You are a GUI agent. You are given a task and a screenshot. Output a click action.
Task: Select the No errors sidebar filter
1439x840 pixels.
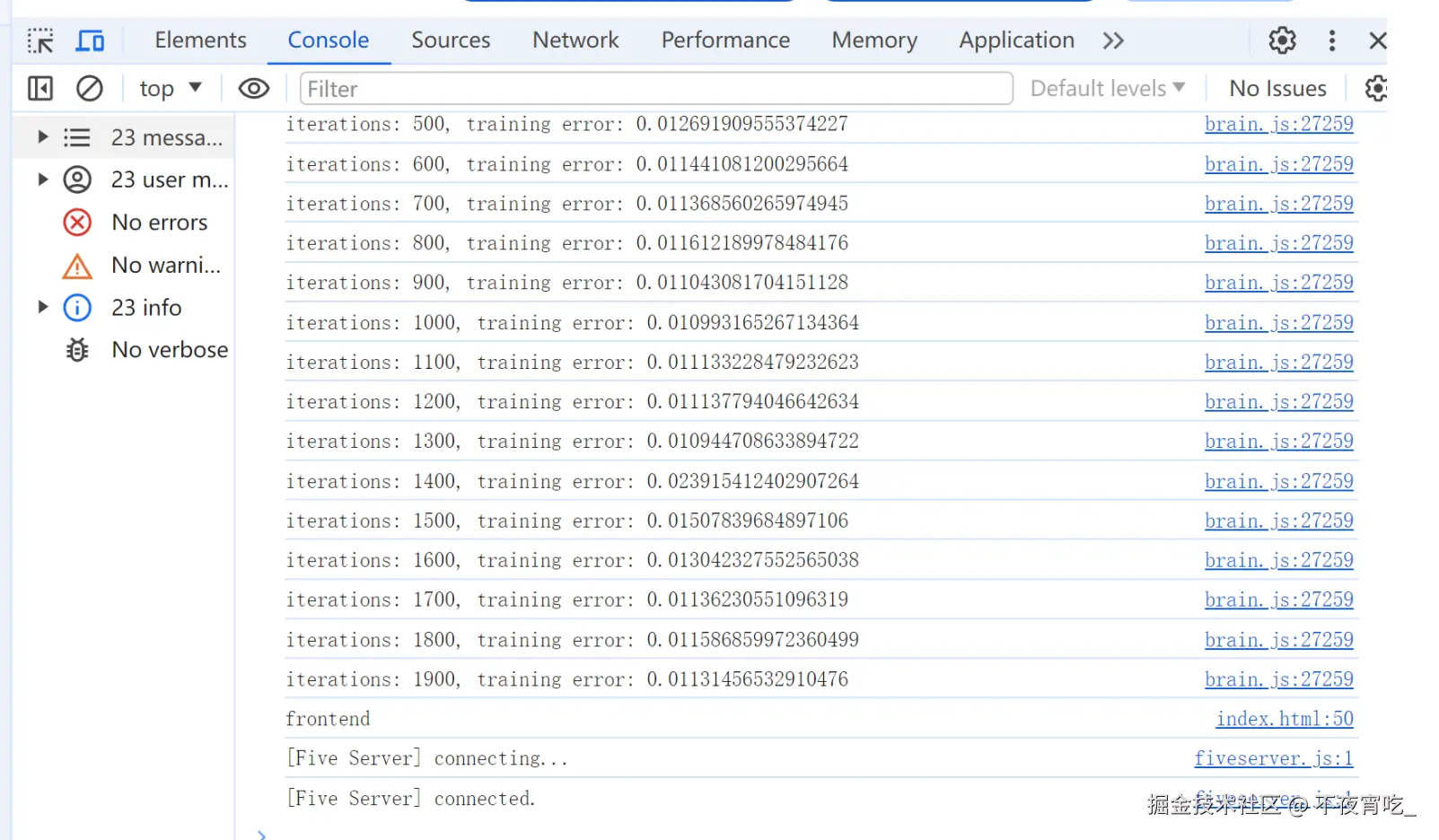124,223
